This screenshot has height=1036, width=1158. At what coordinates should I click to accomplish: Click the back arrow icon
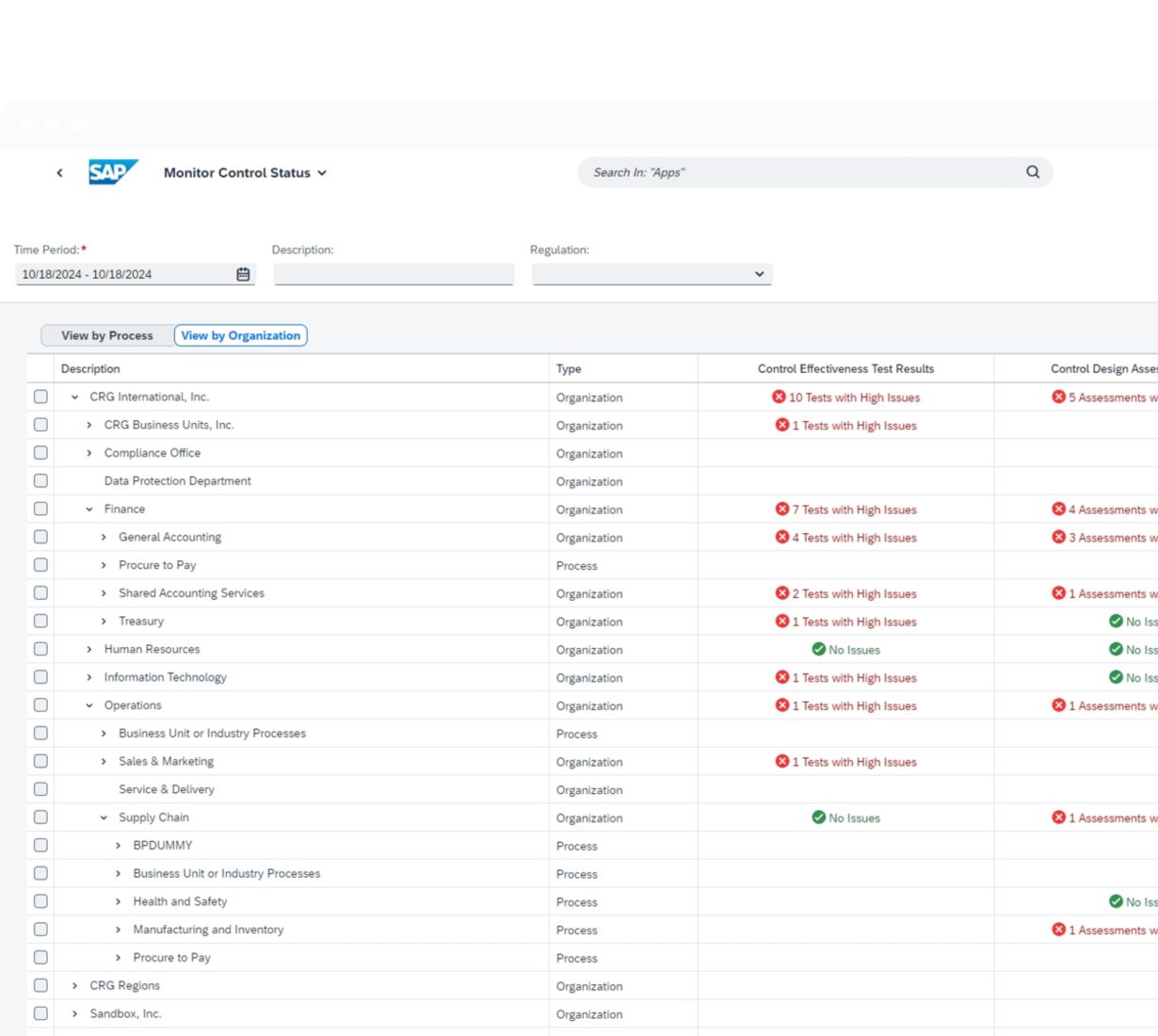click(59, 173)
